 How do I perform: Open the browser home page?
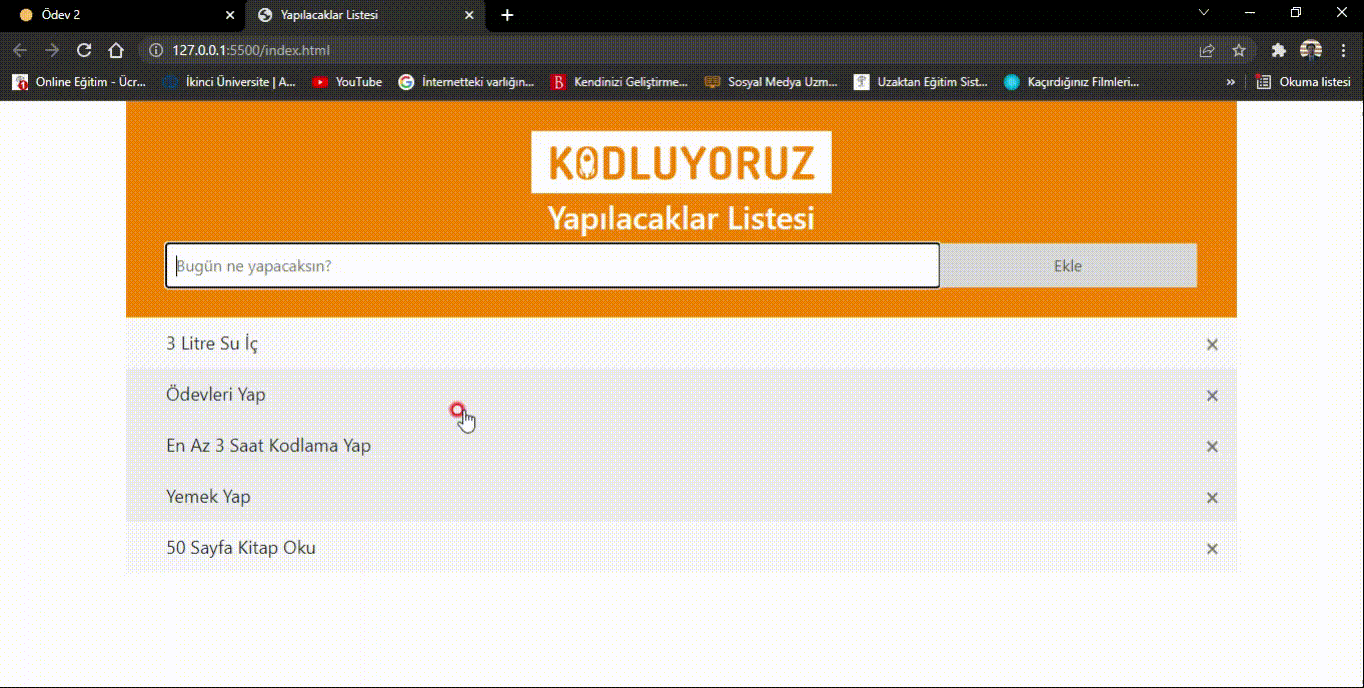click(x=116, y=50)
